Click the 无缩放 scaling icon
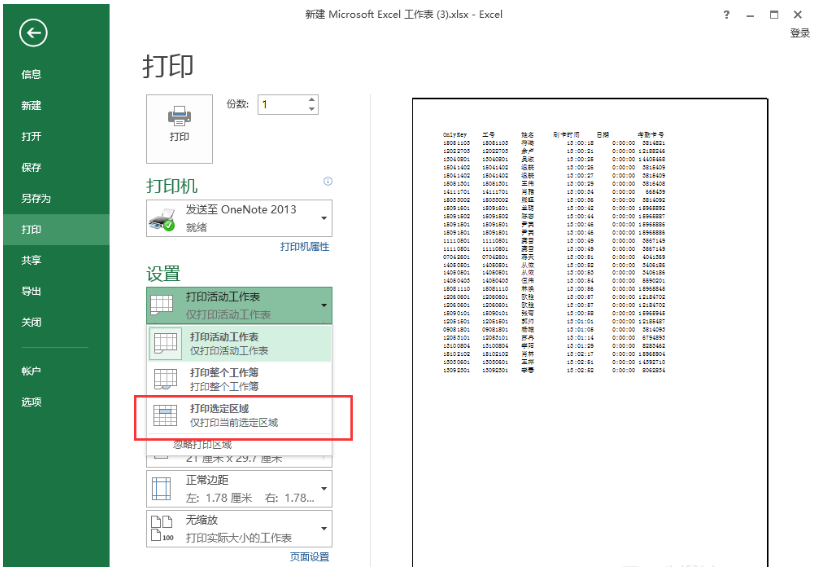 160,529
